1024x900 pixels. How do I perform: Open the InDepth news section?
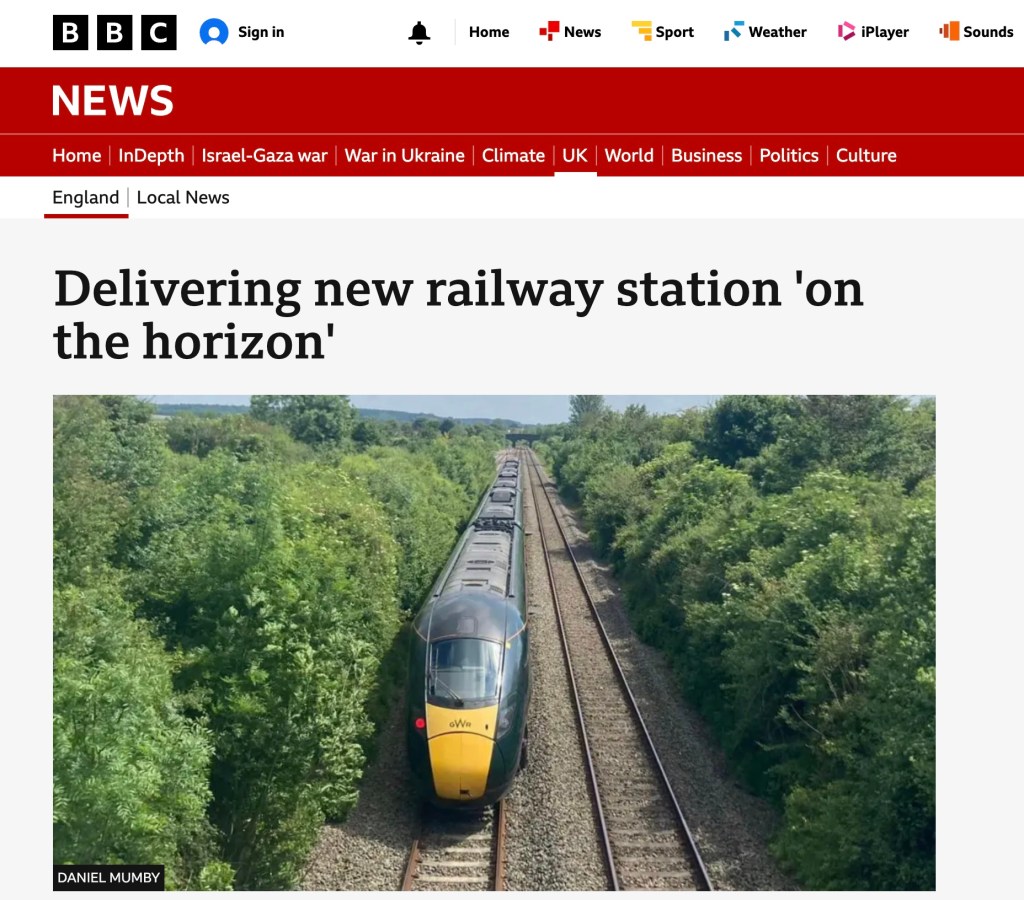pyautogui.click(x=151, y=155)
